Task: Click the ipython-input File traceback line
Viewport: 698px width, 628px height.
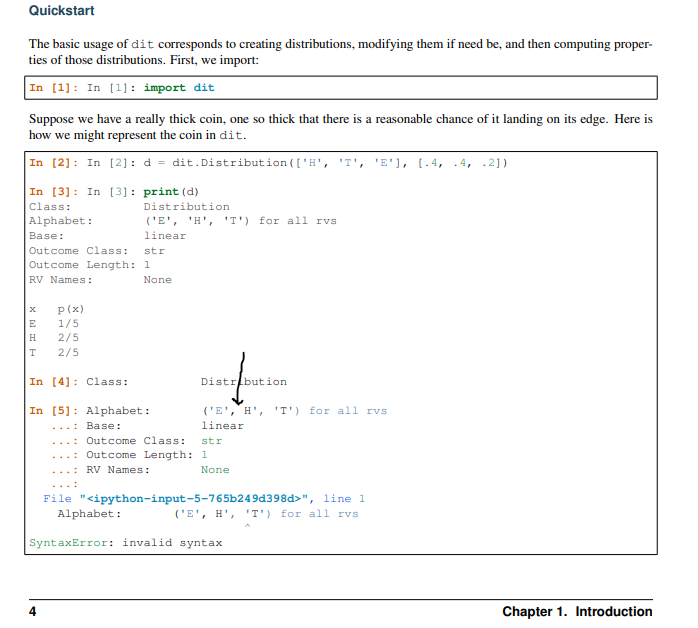Action: coord(204,498)
